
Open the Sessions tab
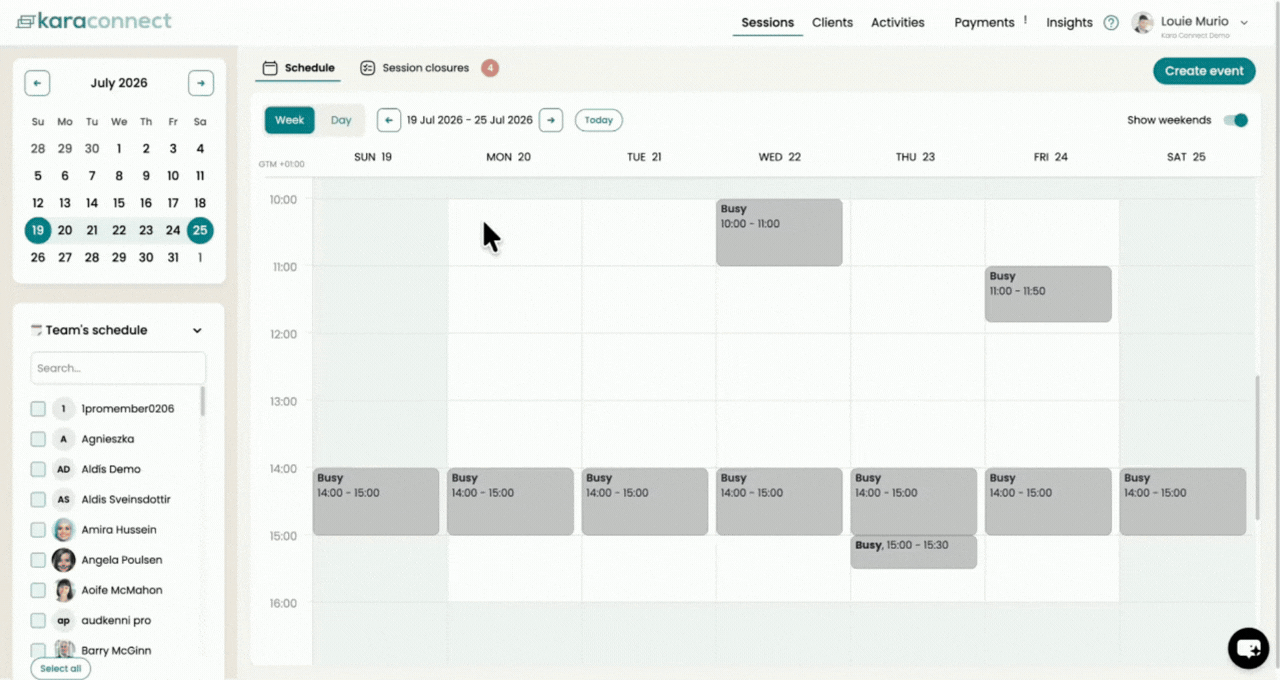(x=768, y=22)
